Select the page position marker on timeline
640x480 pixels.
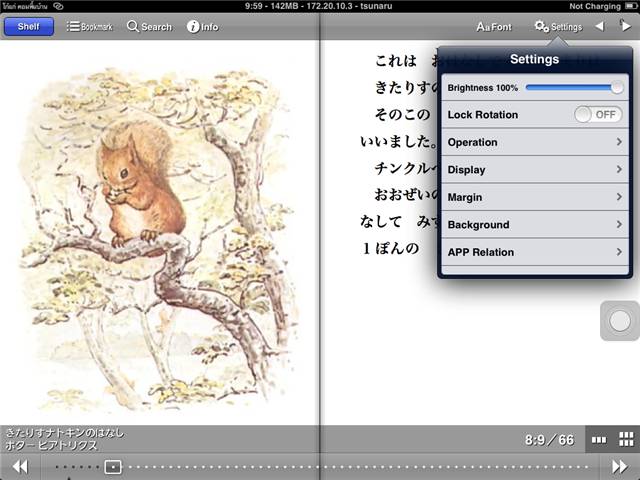(113, 467)
